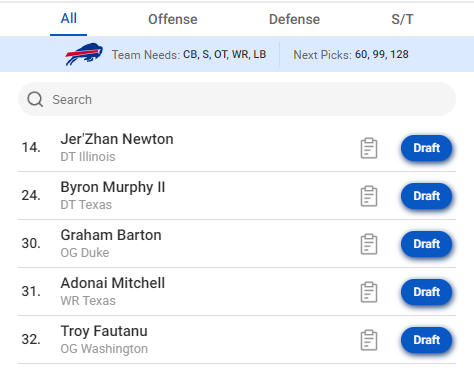Switch to the S/T tab
The image size is (474, 368).
coord(402,19)
